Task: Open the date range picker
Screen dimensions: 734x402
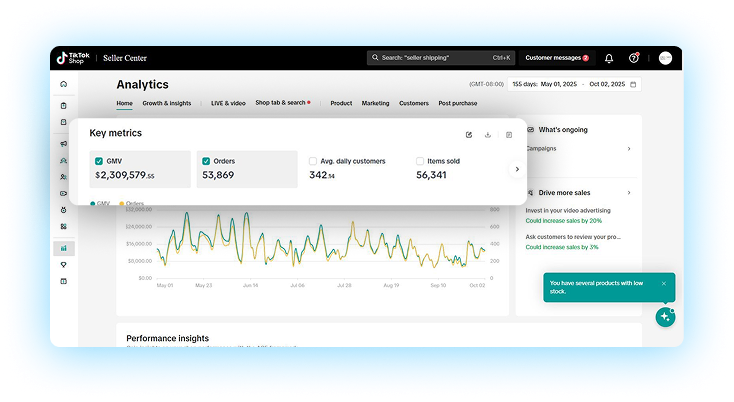Action: coord(575,84)
